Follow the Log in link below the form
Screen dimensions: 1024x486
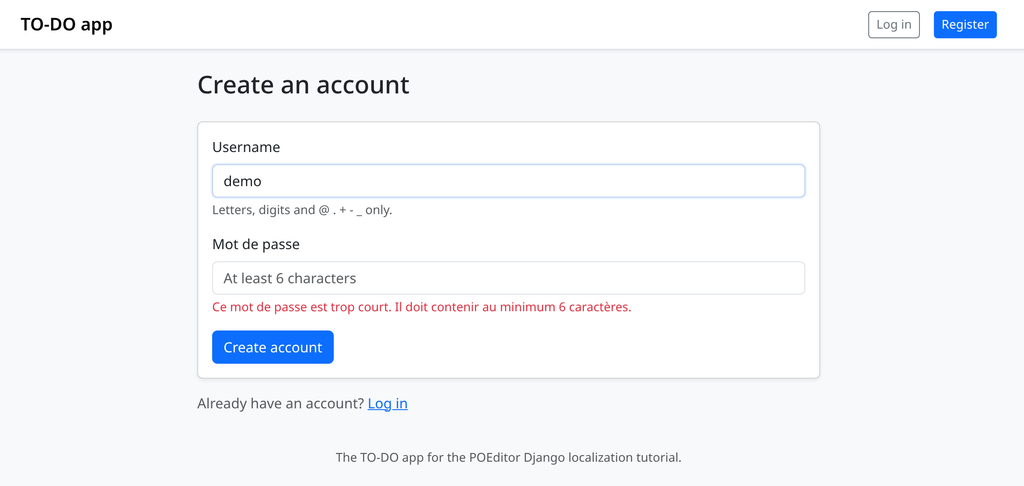click(x=388, y=404)
